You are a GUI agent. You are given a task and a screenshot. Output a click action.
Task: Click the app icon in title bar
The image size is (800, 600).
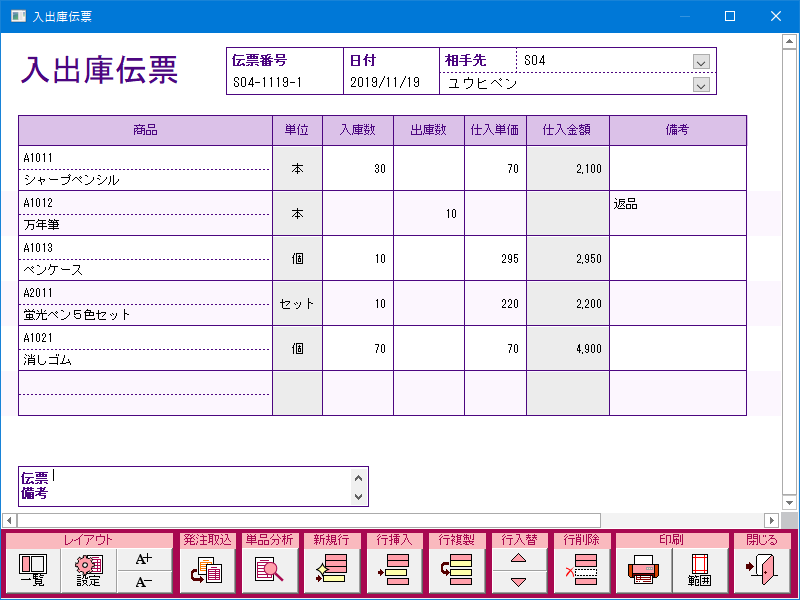18,16
